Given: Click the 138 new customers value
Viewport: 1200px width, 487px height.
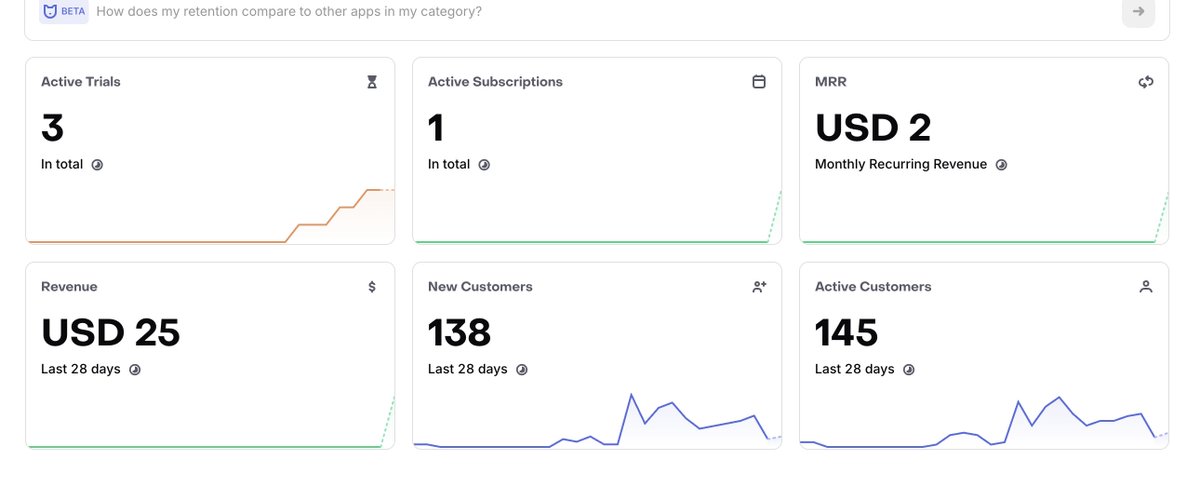Looking at the screenshot, I should click(460, 333).
